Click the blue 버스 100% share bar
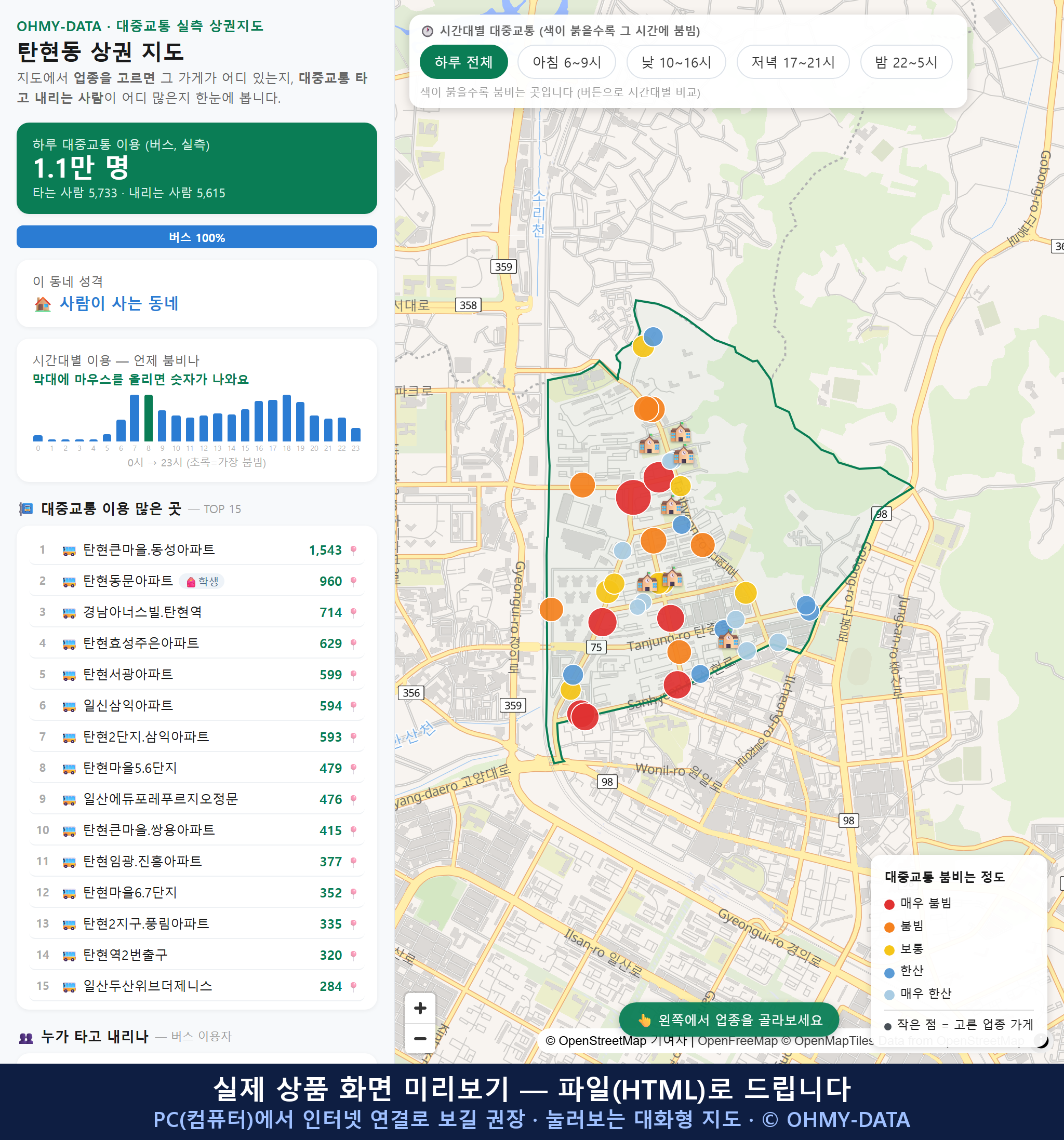The width and height of the screenshot is (1064, 1140). click(196, 237)
